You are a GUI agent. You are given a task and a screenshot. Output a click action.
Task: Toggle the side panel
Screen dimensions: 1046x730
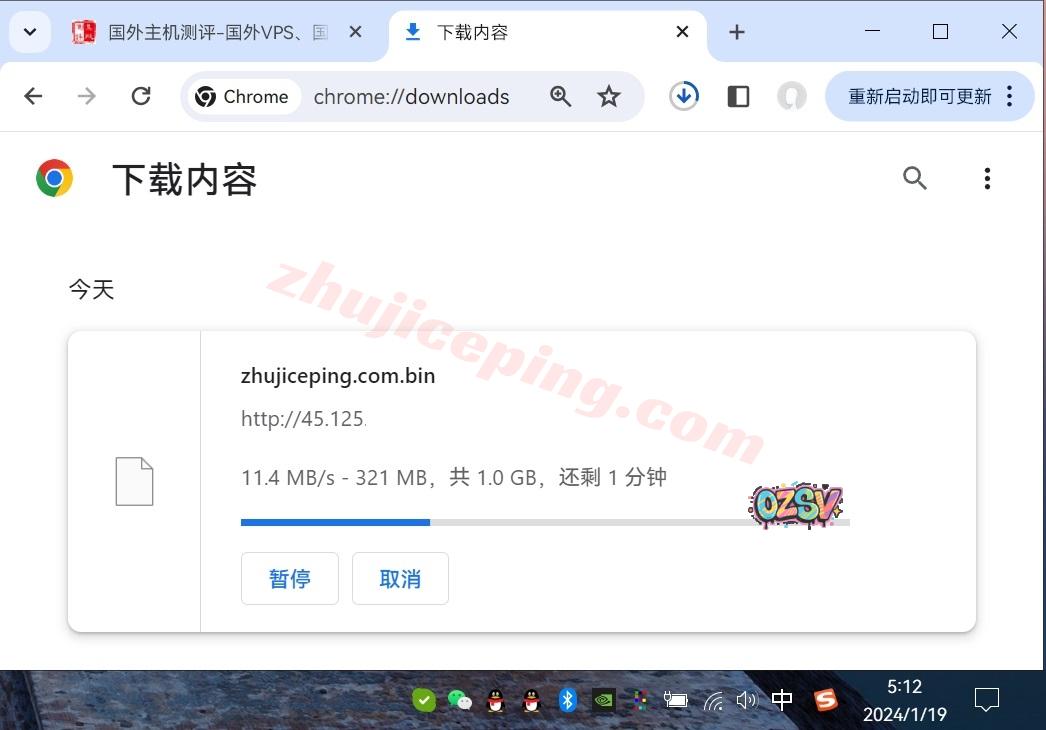pos(738,96)
